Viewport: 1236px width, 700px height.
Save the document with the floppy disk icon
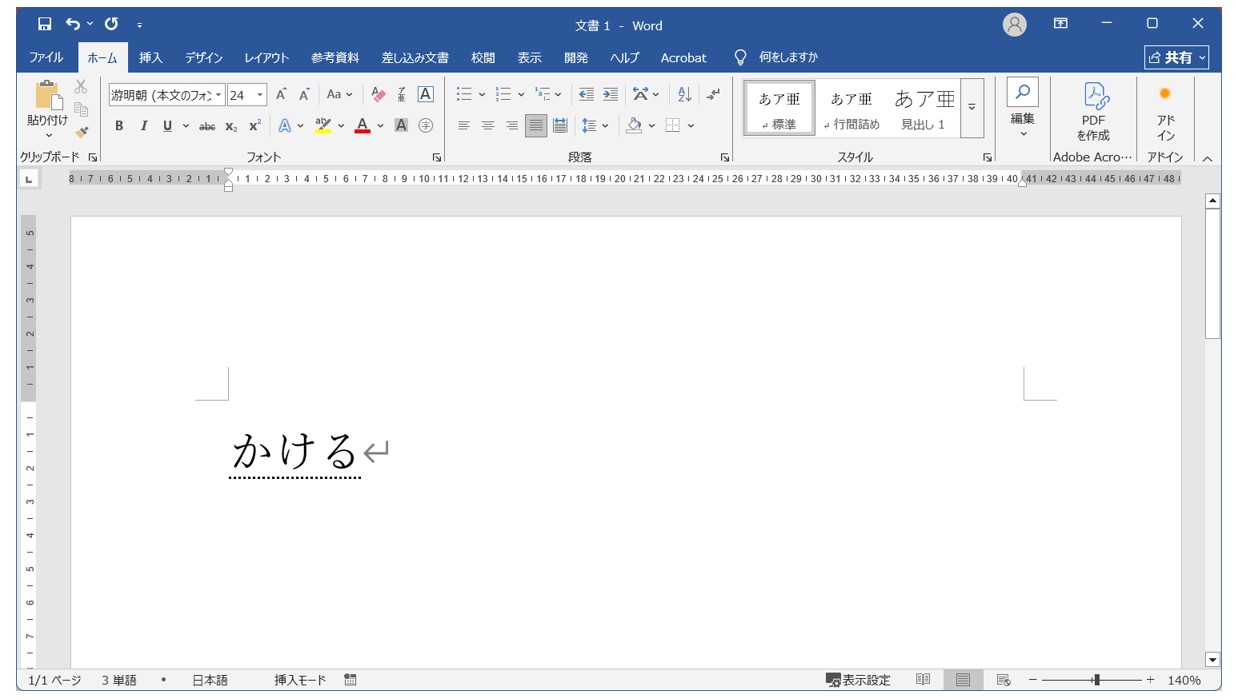tap(45, 24)
